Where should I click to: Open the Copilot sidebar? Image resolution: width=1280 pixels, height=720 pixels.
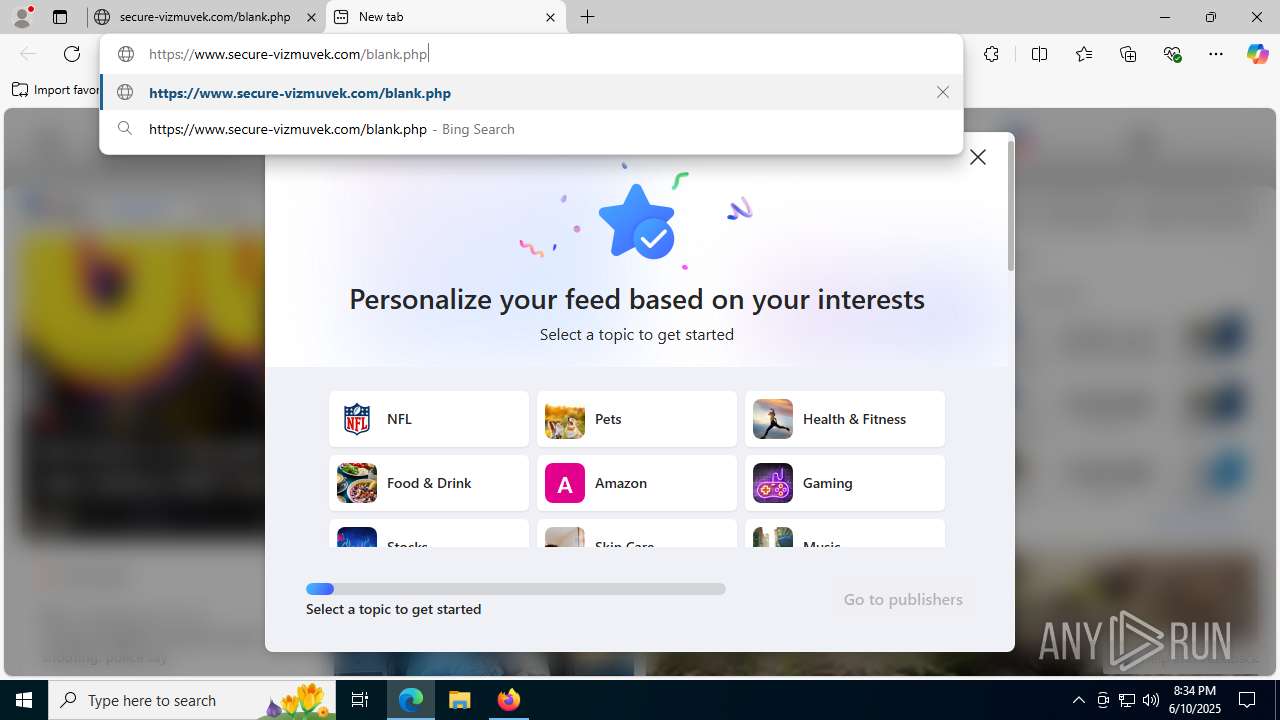1257,54
